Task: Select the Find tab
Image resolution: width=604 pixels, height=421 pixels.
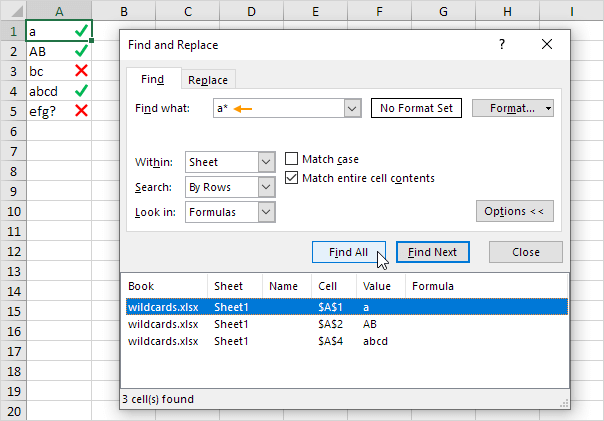Action: (x=153, y=79)
